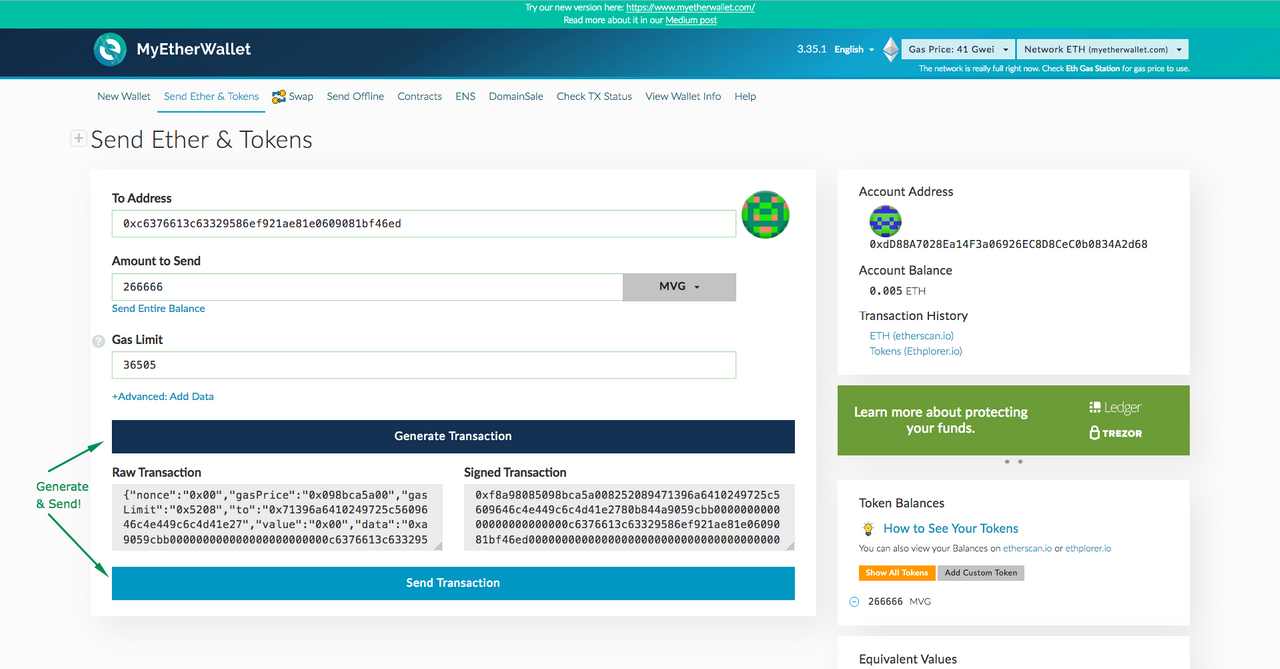Open the Send Offline tab
Image resolution: width=1280 pixels, height=669 pixels.
(x=355, y=96)
